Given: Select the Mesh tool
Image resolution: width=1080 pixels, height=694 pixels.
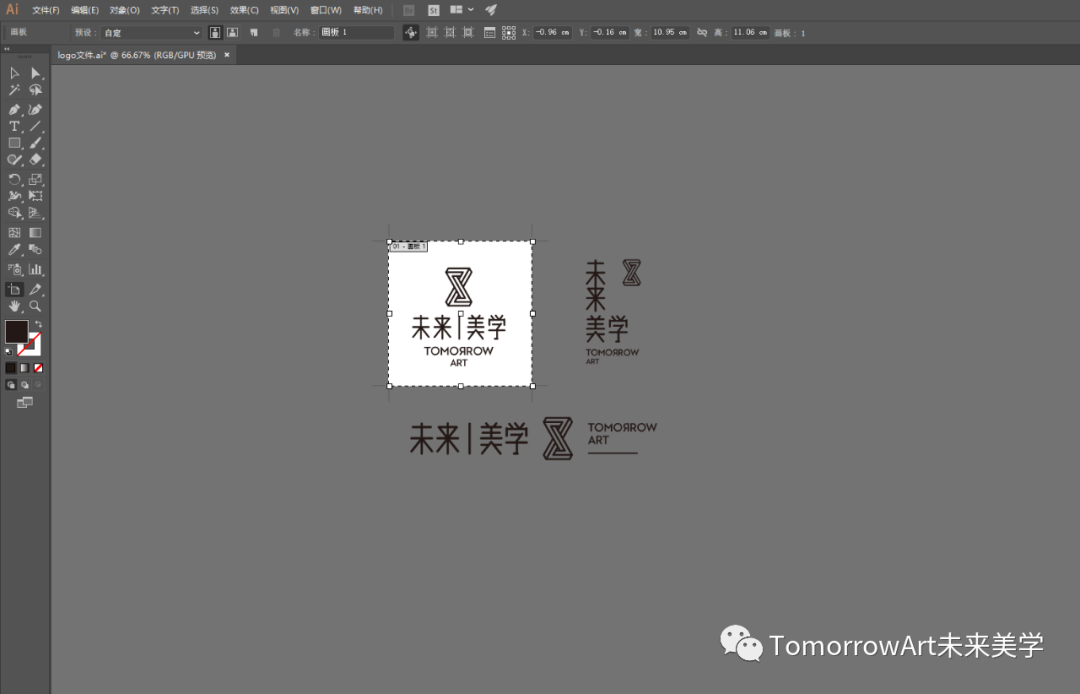Looking at the screenshot, I should click(x=14, y=233).
